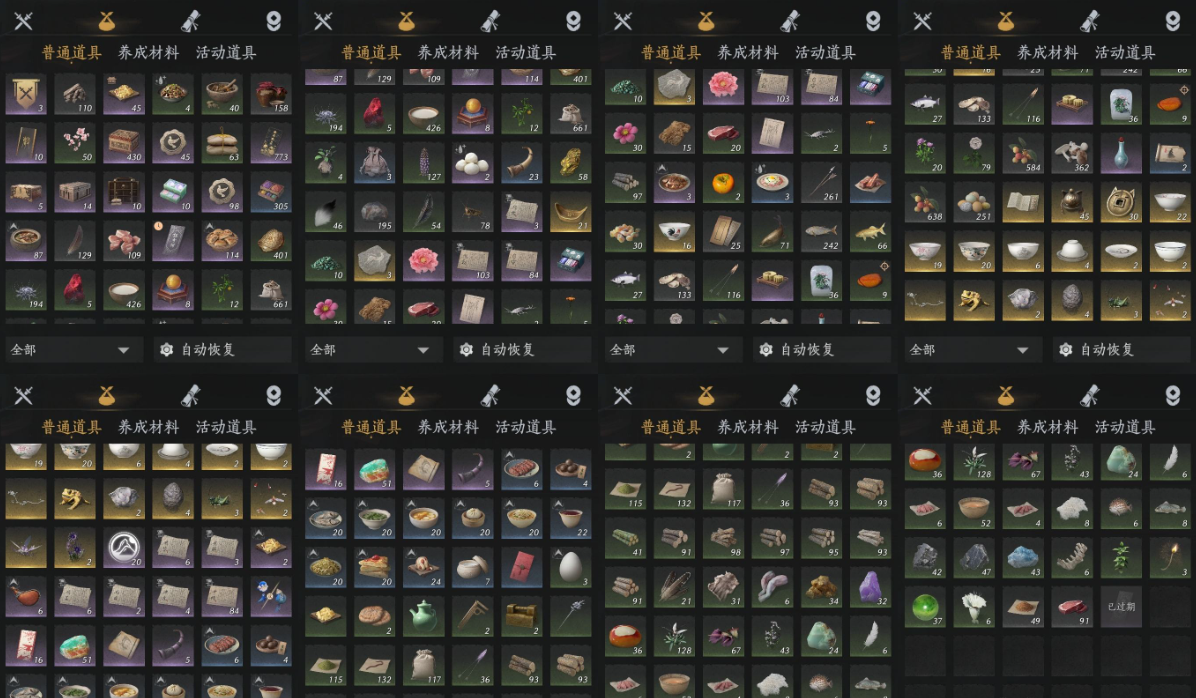Open the helmet category icon in top-left panel
The width and height of the screenshot is (1196, 698).
(x=274, y=21)
